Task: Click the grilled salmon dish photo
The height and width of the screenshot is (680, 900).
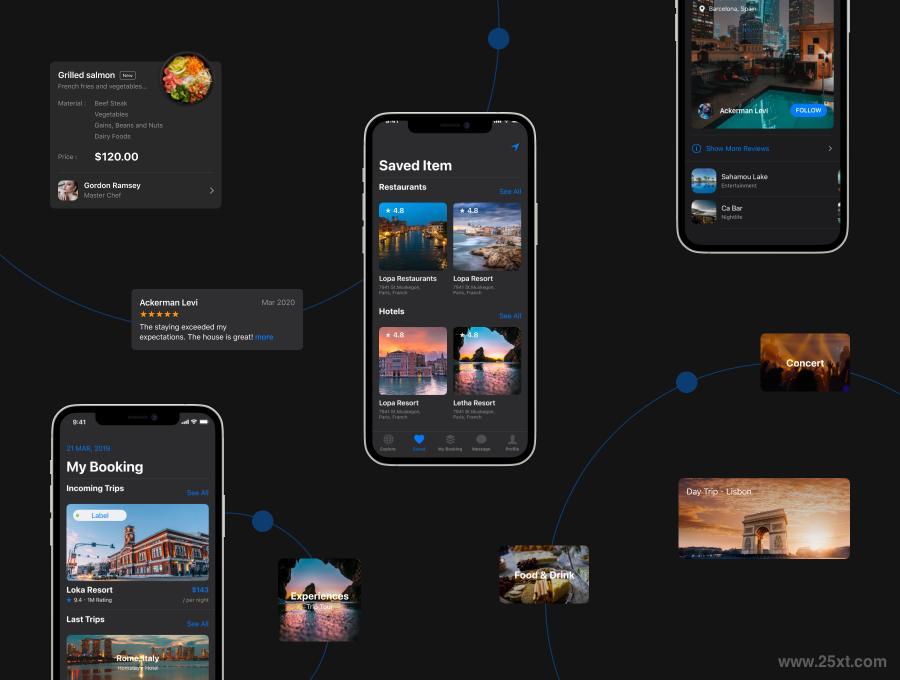Action: point(188,78)
